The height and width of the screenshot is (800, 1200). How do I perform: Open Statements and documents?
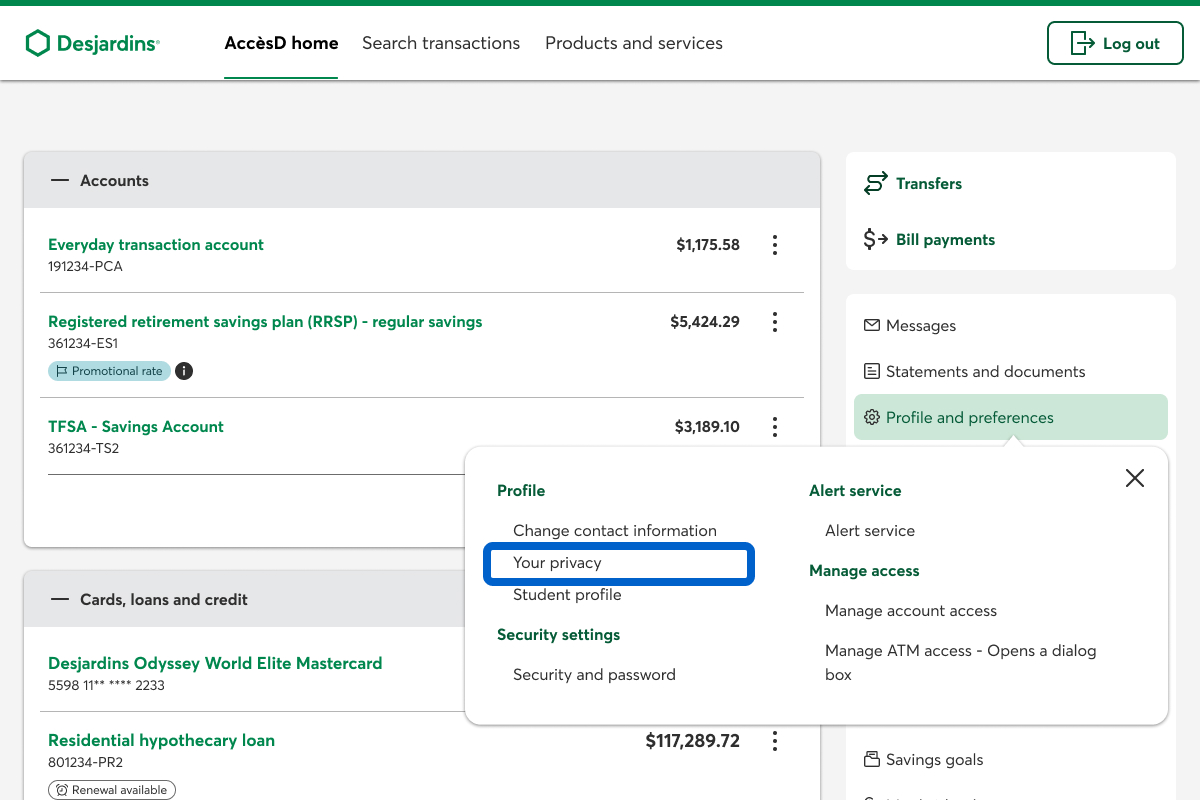tap(984, 372)
